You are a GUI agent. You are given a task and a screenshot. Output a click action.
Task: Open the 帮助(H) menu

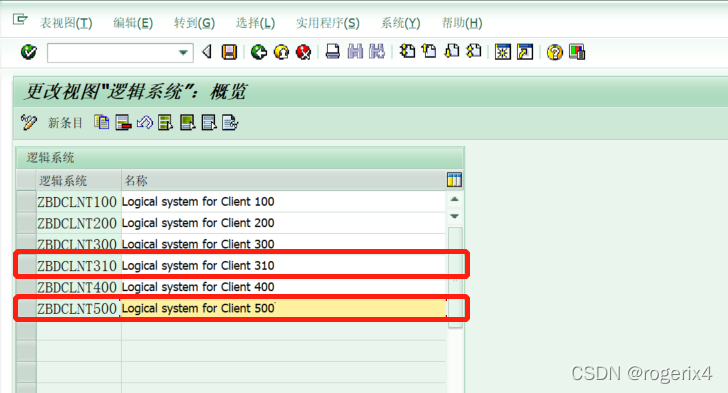click(462, 23)
